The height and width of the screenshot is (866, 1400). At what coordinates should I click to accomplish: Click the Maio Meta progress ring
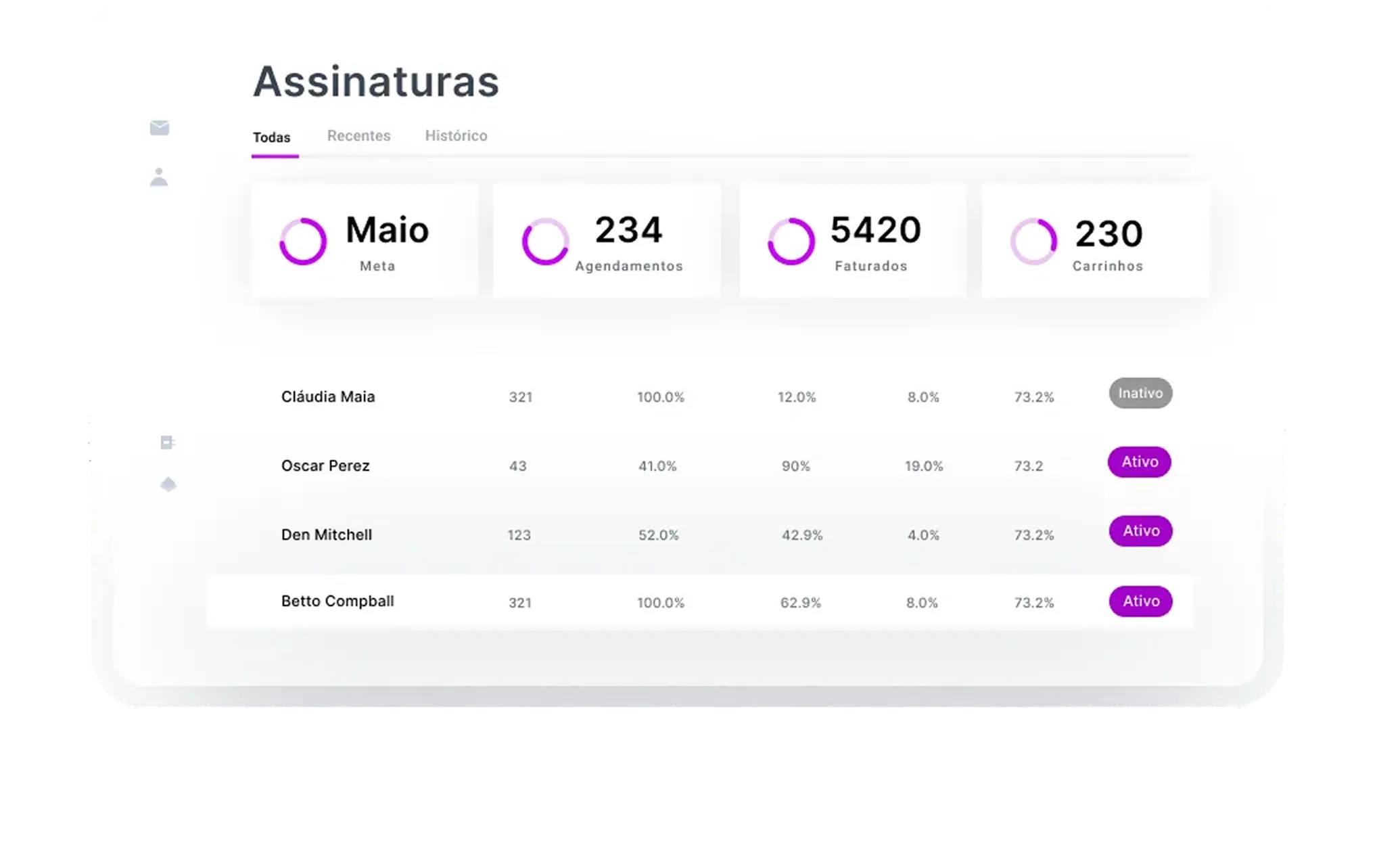pos(303,242)
